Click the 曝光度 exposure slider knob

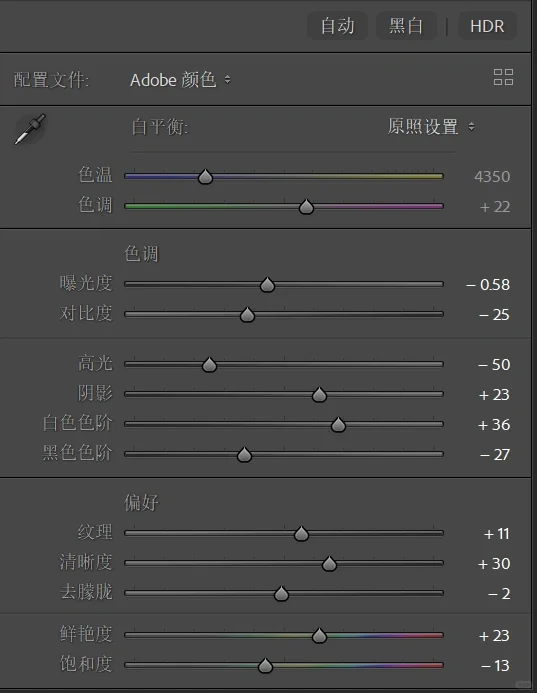point(267,285)
